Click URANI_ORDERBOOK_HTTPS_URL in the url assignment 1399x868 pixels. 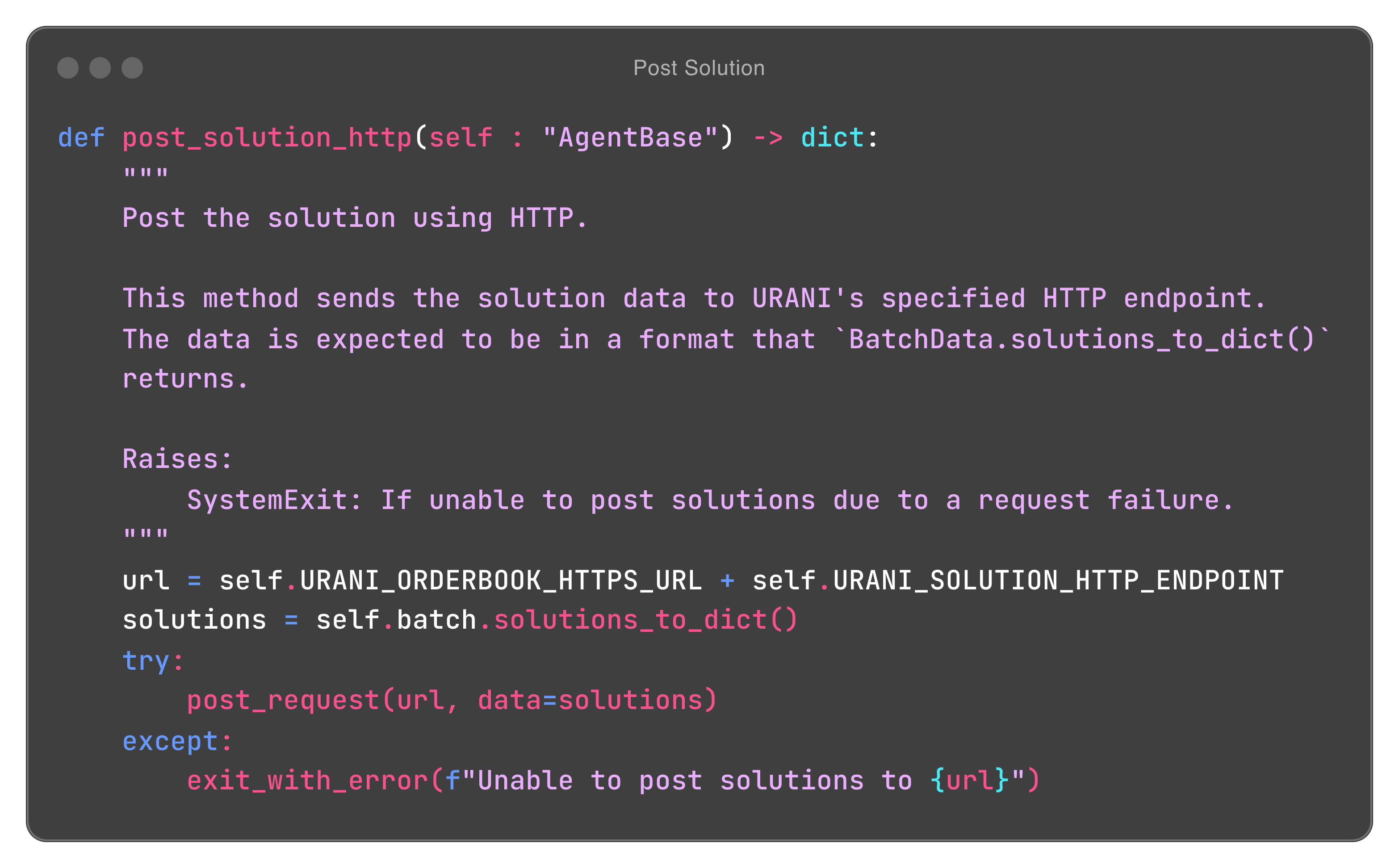[x=500, y=580]
